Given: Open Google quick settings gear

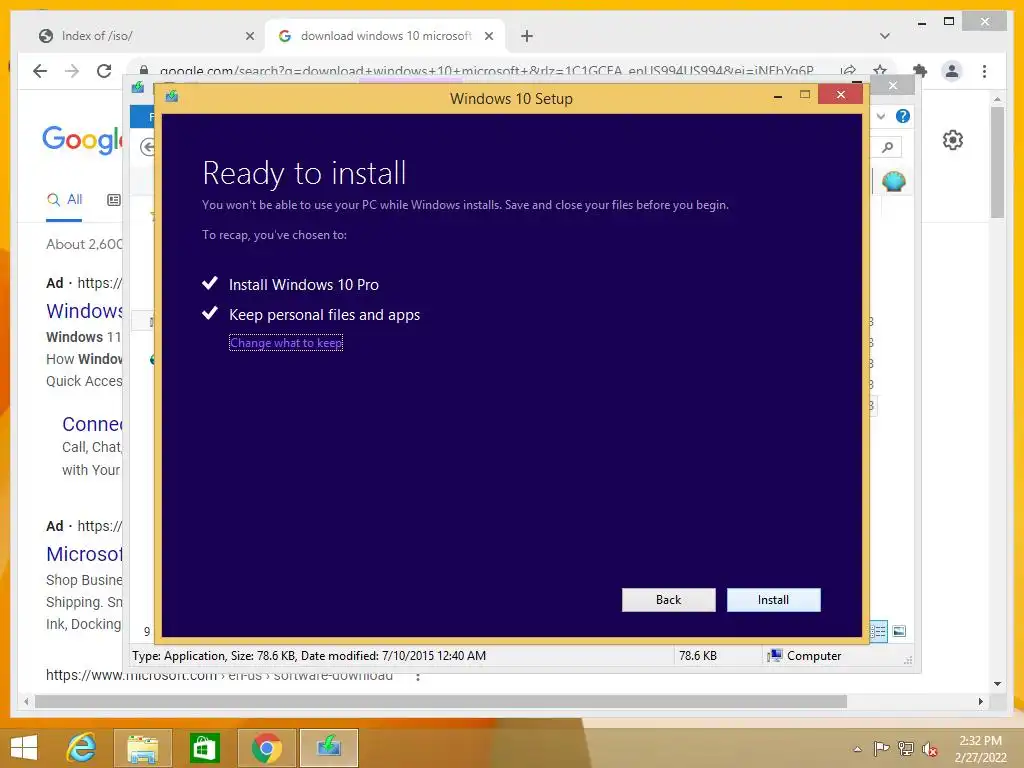Looking at the screenshot, I should tap(952, 140).
